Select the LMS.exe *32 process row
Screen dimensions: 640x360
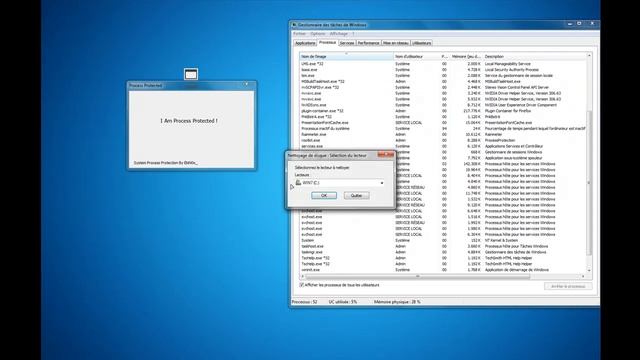[x=443, y=64]
